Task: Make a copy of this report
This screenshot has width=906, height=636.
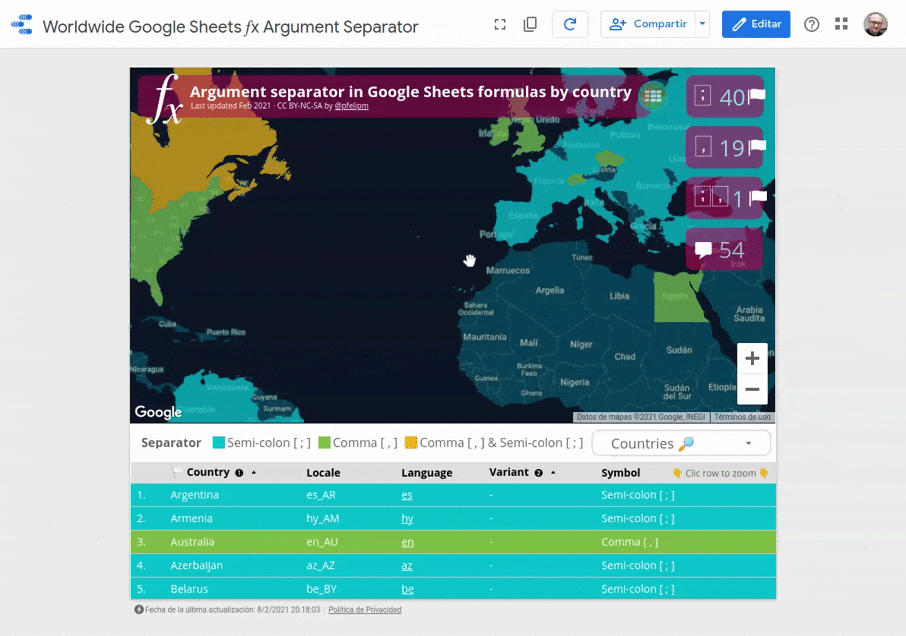Action: (530, 24)
